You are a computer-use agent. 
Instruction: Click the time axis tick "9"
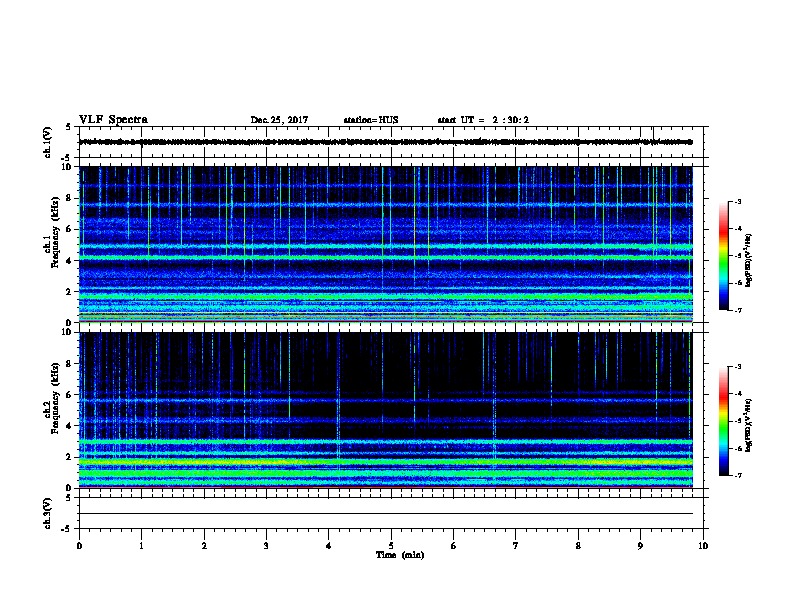coord(640,546)
